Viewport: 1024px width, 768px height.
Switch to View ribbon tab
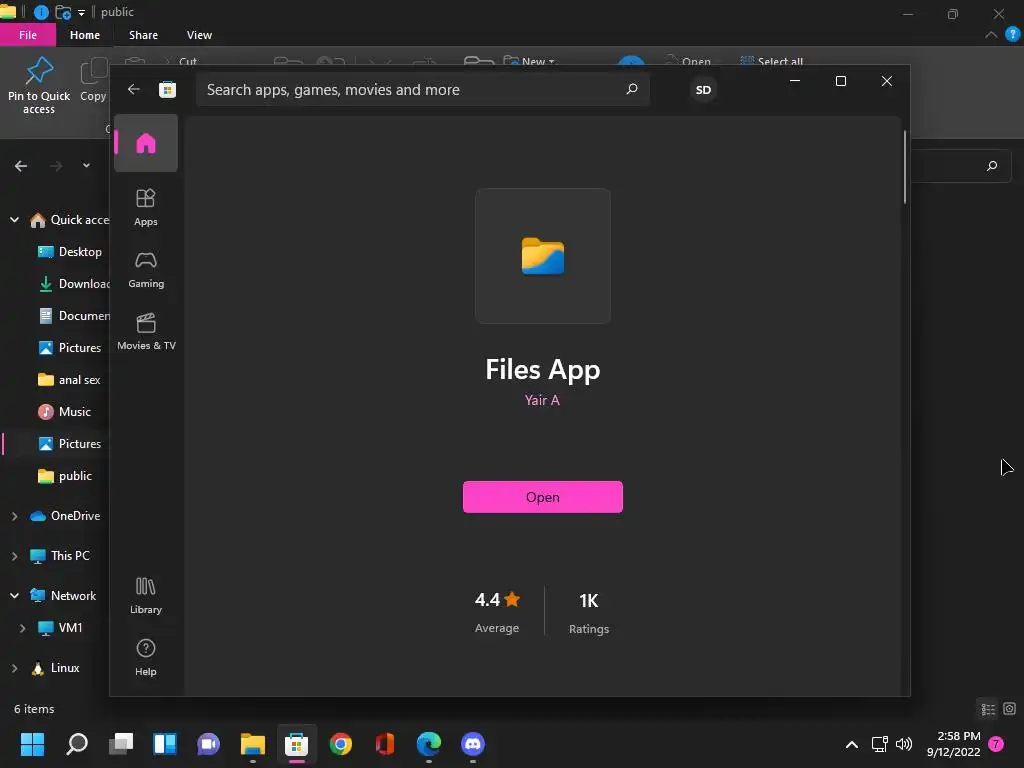coord(199,35)
